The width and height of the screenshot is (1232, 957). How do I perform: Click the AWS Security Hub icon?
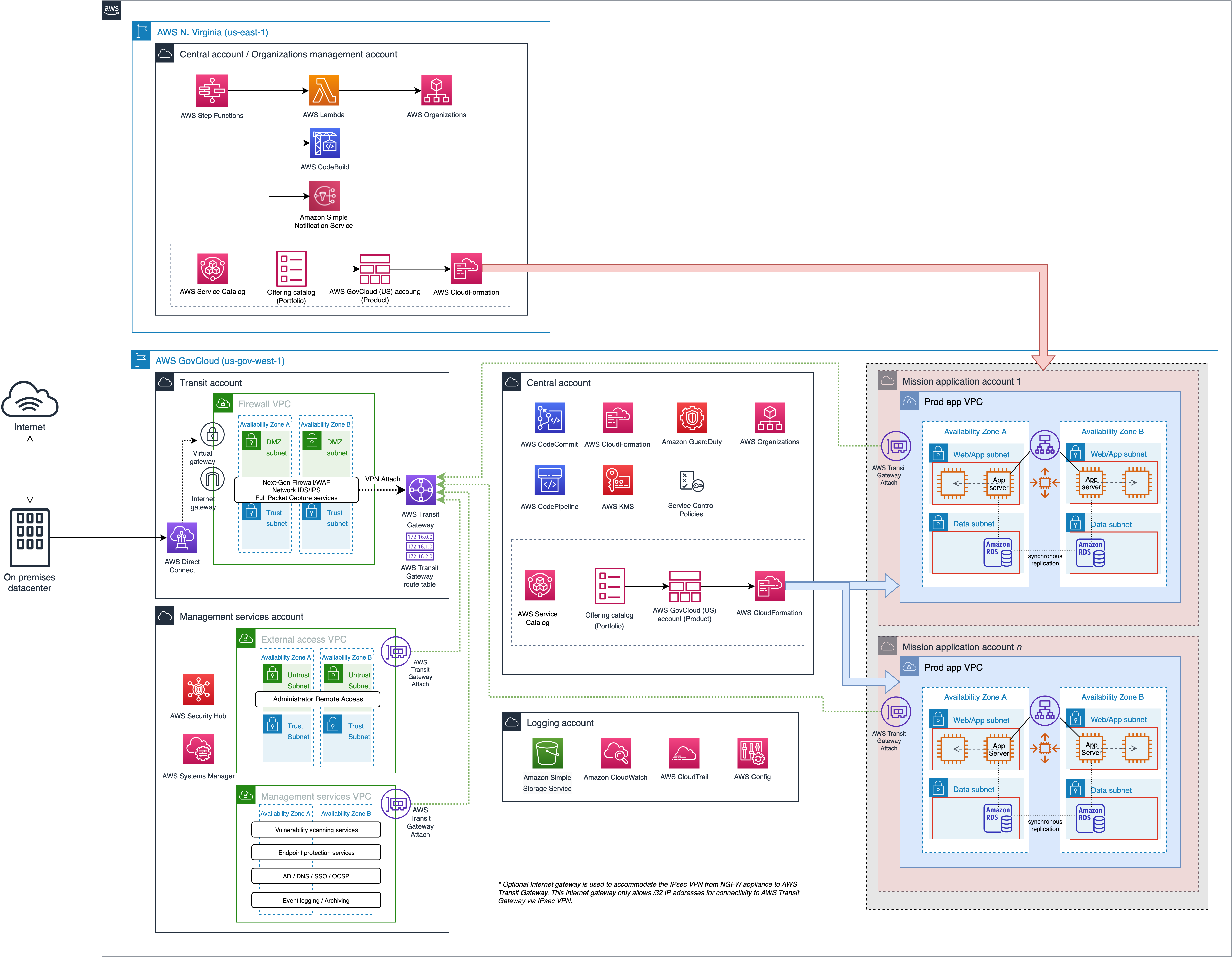click(198, 689)
